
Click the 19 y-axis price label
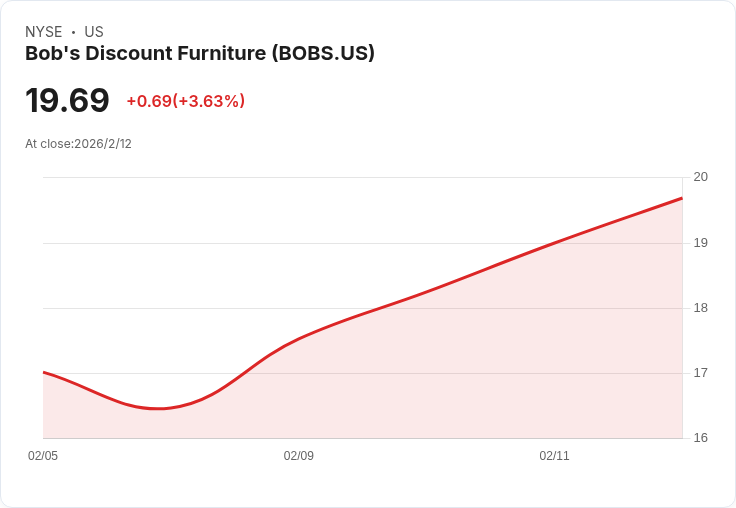pos(700,243)
